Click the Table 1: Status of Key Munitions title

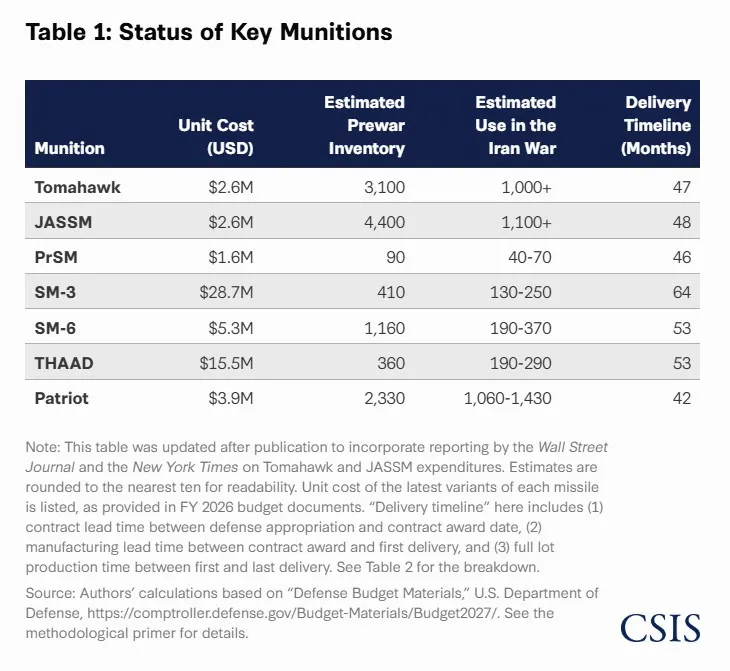tap(209, 32)
